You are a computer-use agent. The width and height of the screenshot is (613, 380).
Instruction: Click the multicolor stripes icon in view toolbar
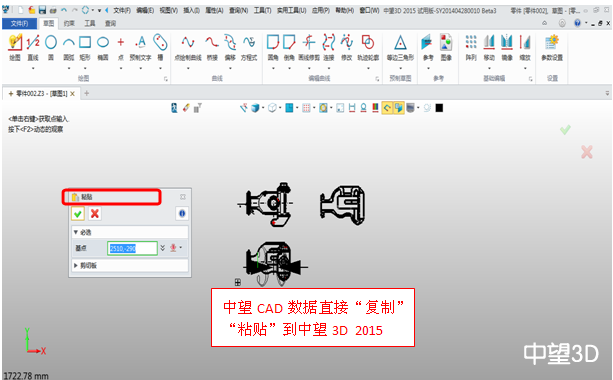pyautogui.click(x=375, y=108)
